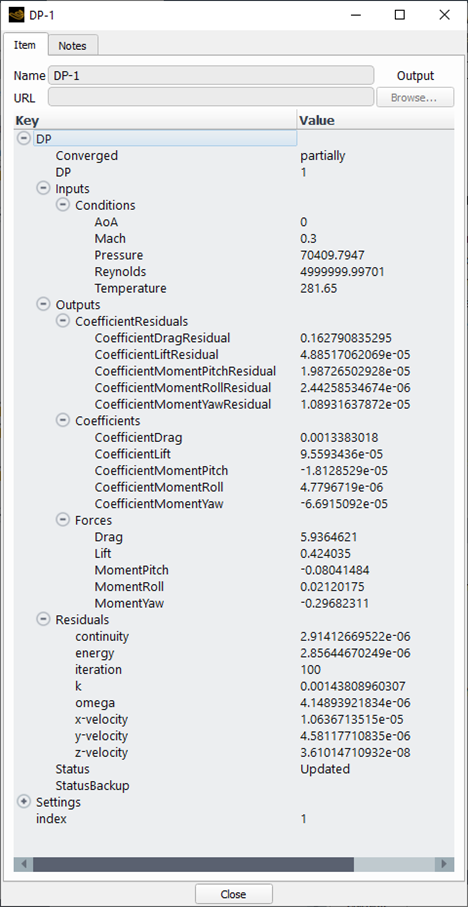Select the CoefficientMomentRollResidual row

(x=234, y=388)
